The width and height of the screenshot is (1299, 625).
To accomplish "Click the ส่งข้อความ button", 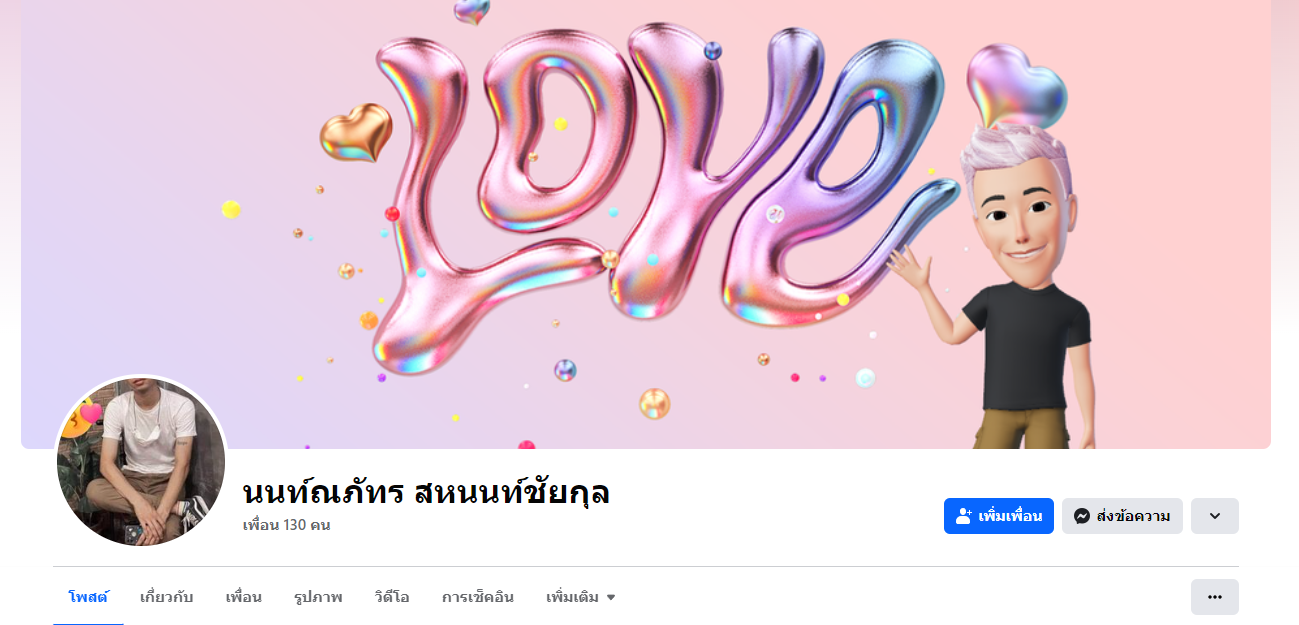I will point(1122,516).
